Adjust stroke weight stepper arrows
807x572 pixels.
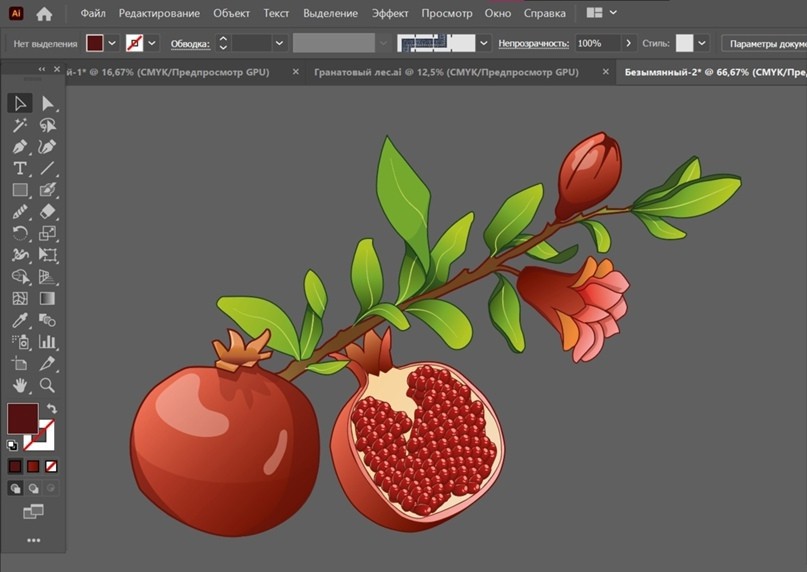223,43
